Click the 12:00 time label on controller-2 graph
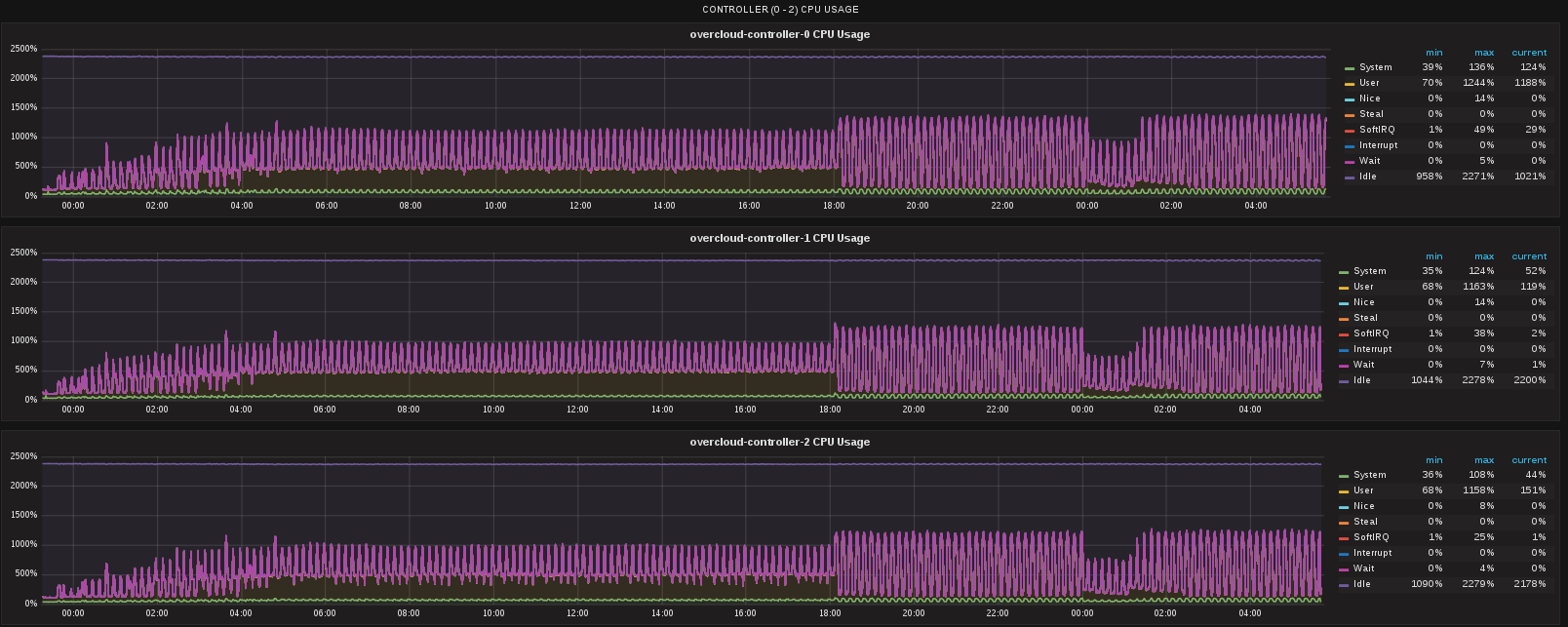 [578, 613]
